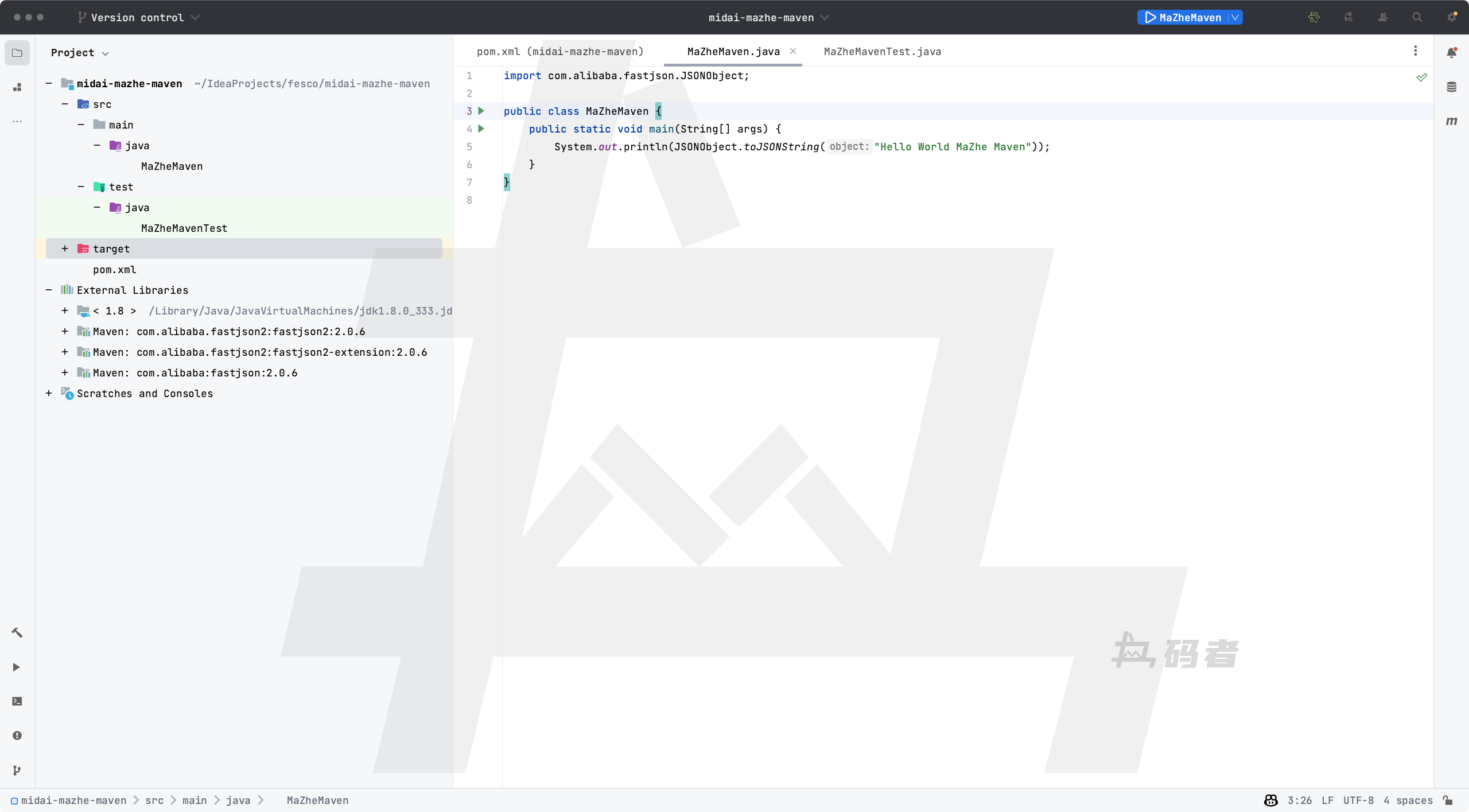
Task: Click the run gutter arrow beside main method
Action: [481, 129]
